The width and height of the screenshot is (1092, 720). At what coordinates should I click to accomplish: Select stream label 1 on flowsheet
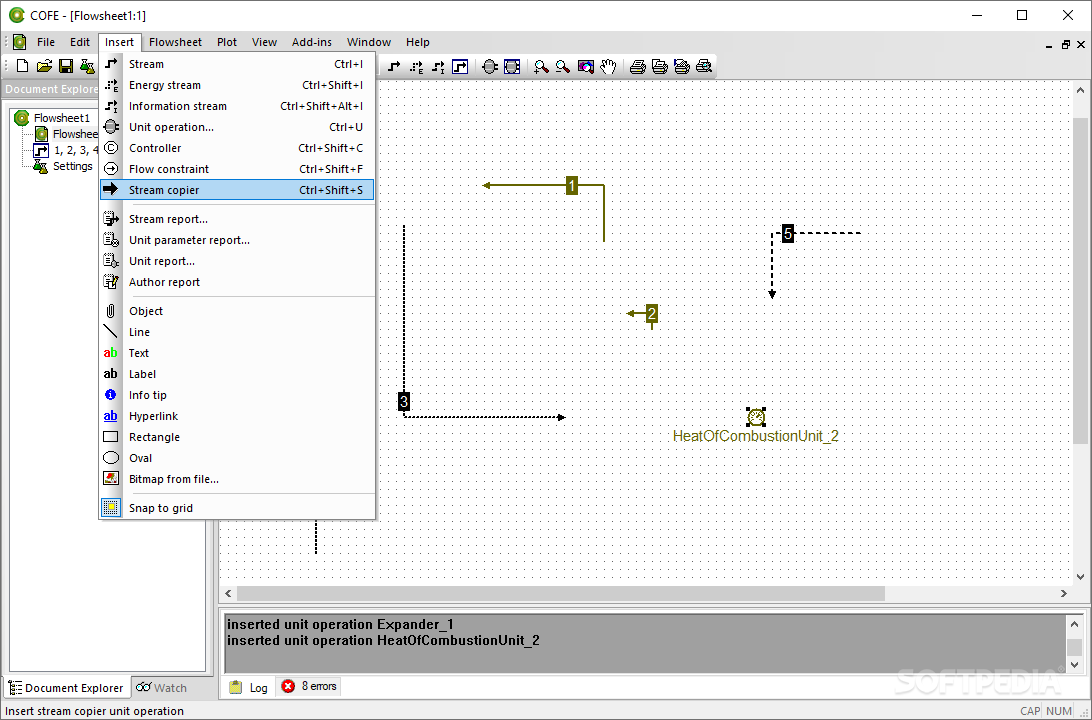point(572,185)
